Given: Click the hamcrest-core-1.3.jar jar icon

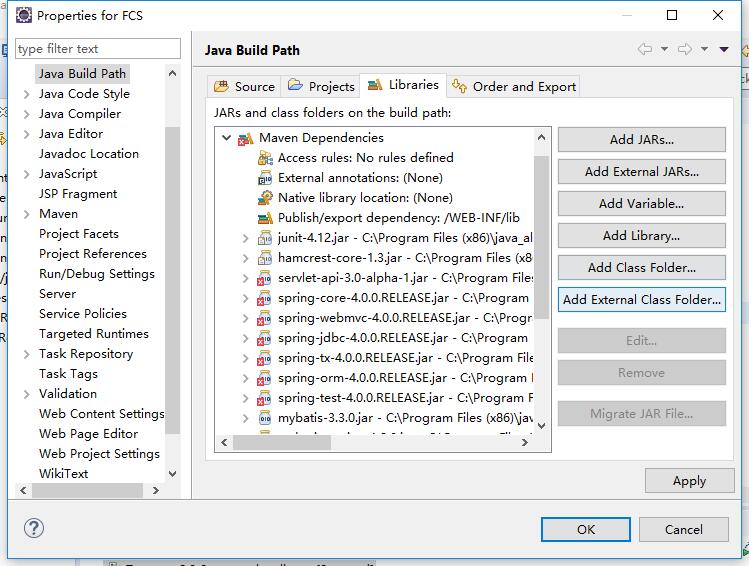Looking at the screenshot, I should [x=265, y=258].
